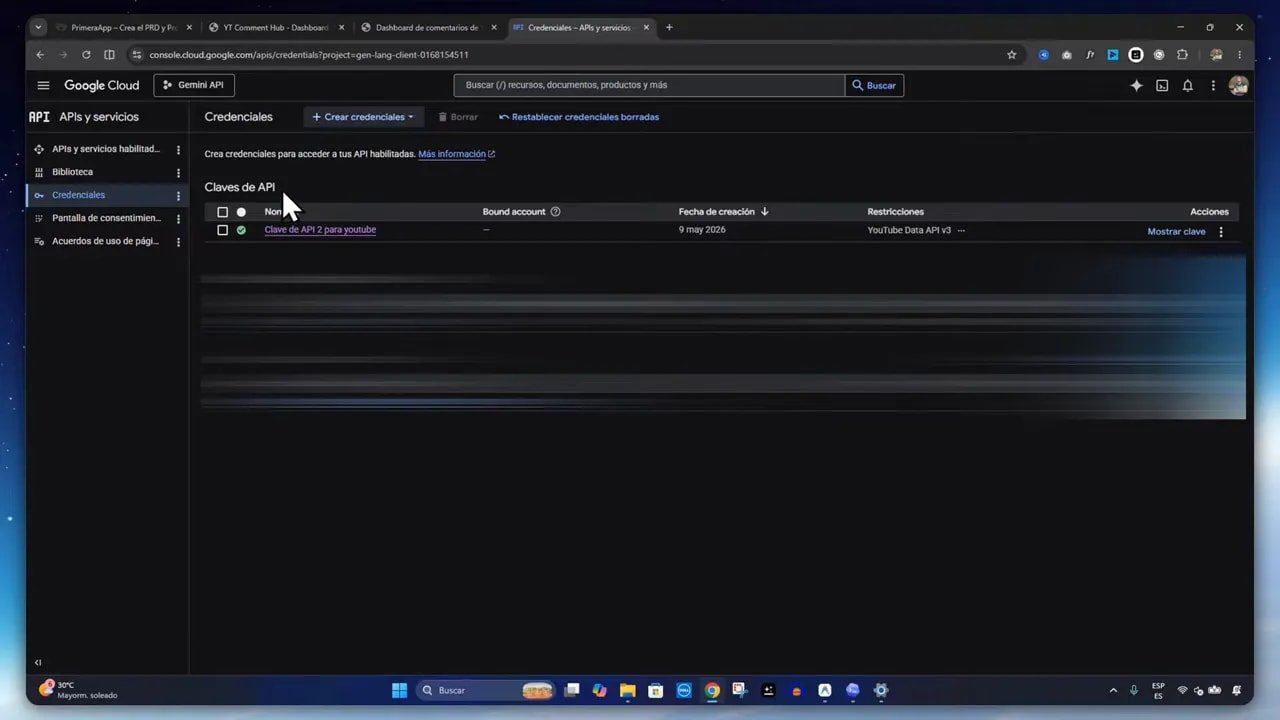This screenshot has width=1280, height=720.
Task: Open Chrome three-dot menu
Action: click(x=1240, y=55)
